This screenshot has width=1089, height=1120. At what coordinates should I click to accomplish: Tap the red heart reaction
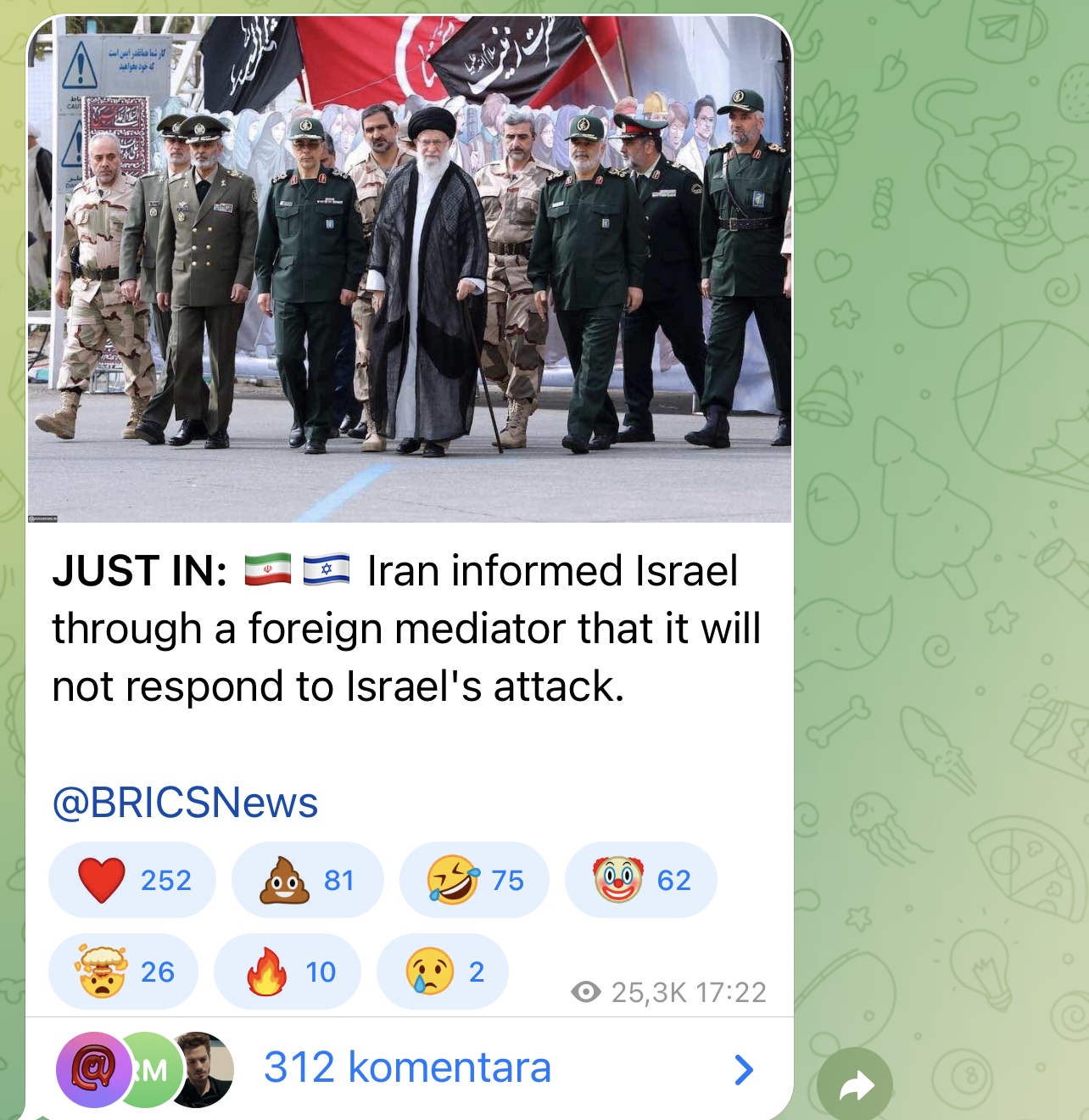pyautogui.click(x=132, y=880)
